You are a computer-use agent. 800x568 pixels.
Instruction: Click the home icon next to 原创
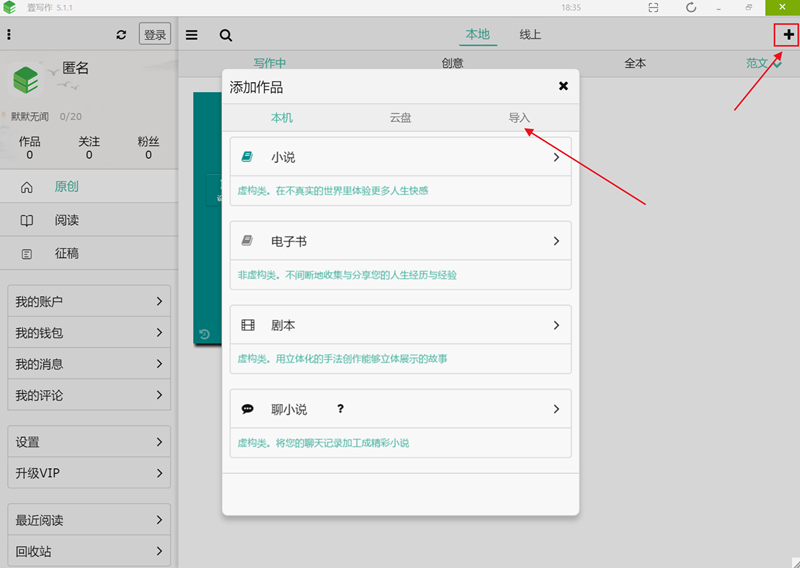point(27,187)
